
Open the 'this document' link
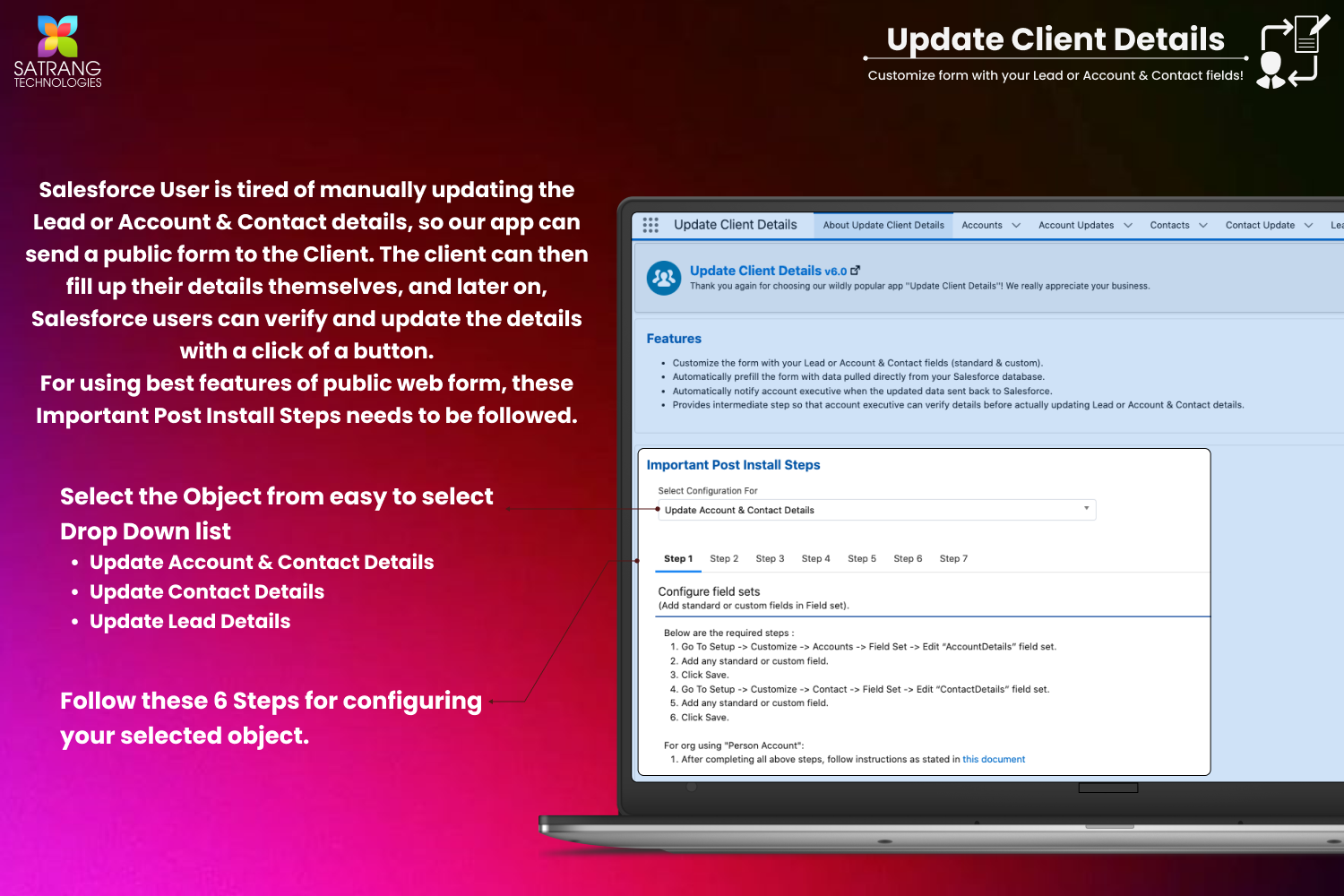(x=994, y=759)
